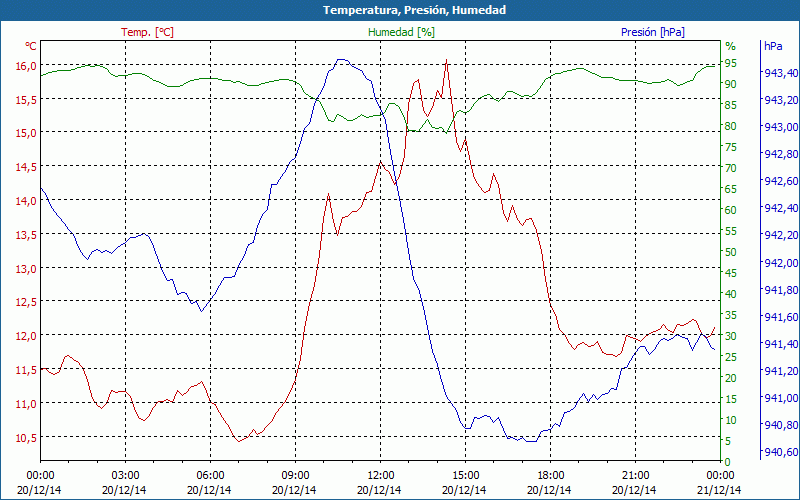This screenshot has width=800, height=500.
Task: Click the '942,20' pressure axis value
Action: click(781, 235)
